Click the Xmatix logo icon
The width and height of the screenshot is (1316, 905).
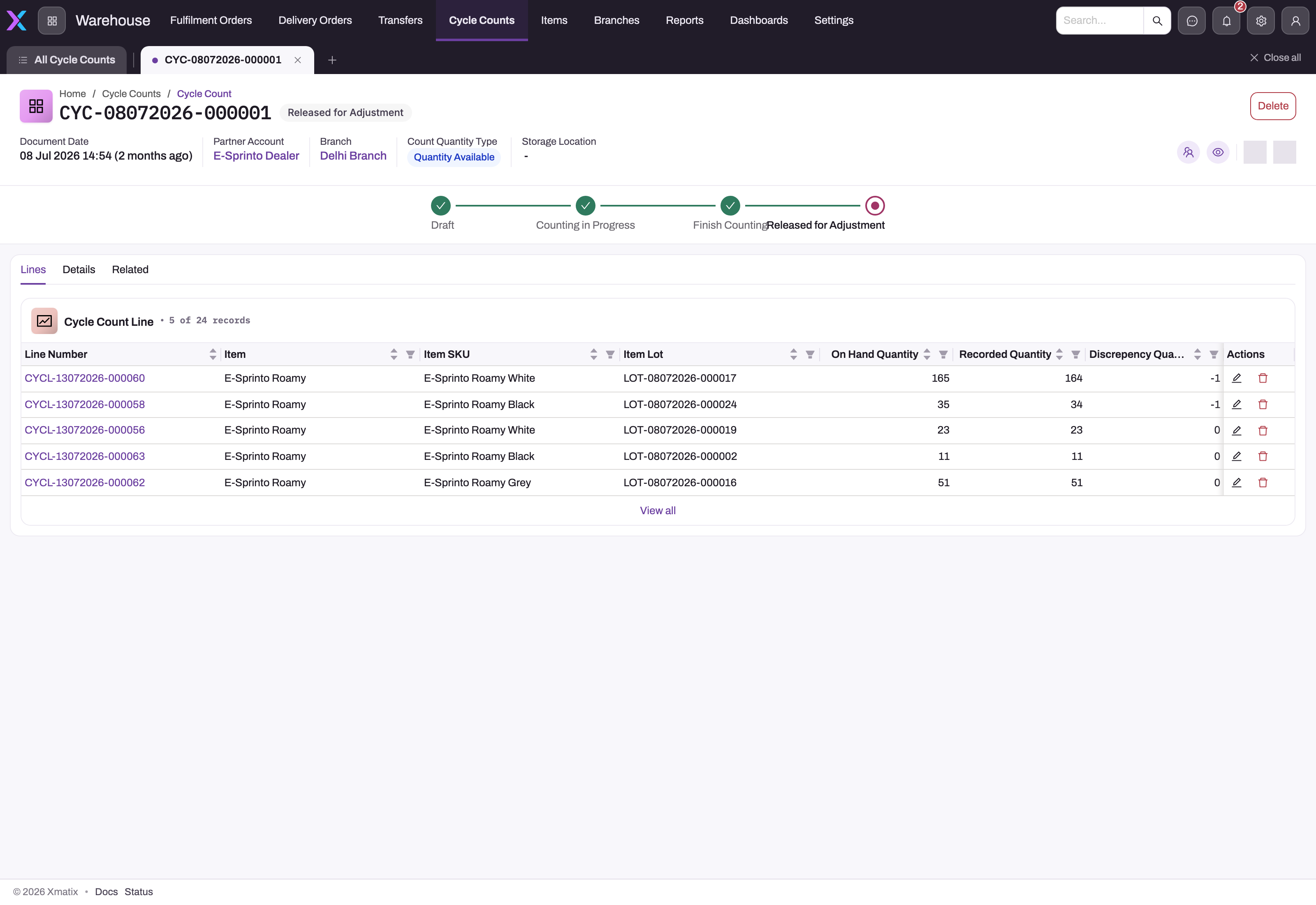tap(16, 21)
